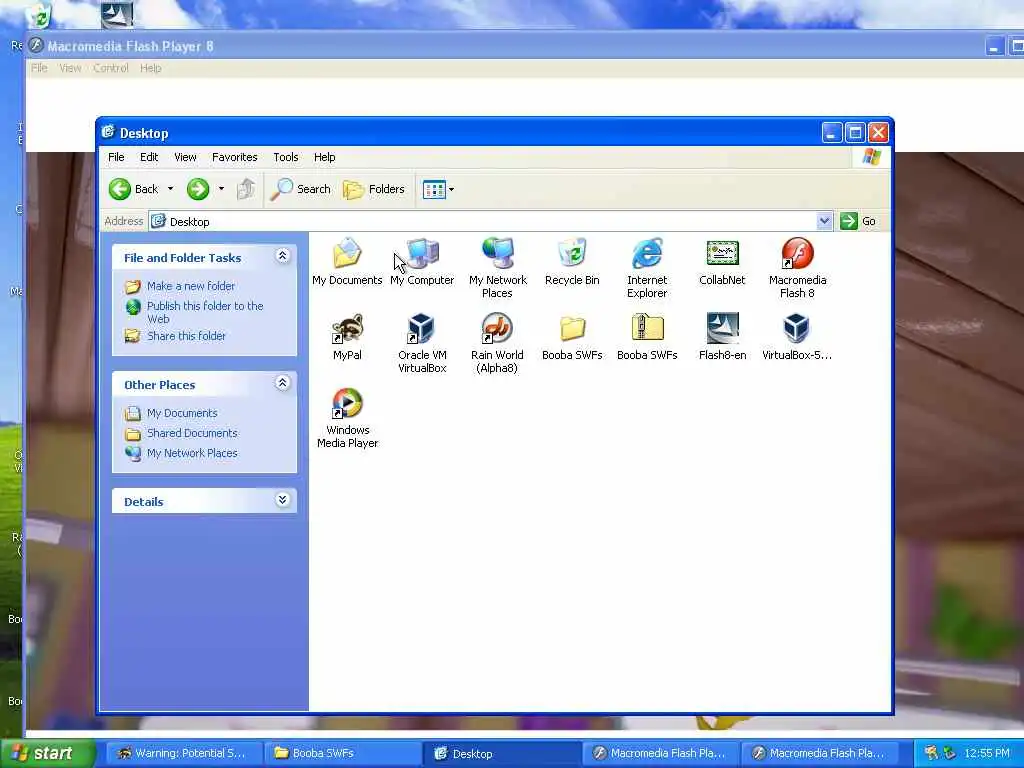Open My Documents in Other Places

click(x=182, y=413)
